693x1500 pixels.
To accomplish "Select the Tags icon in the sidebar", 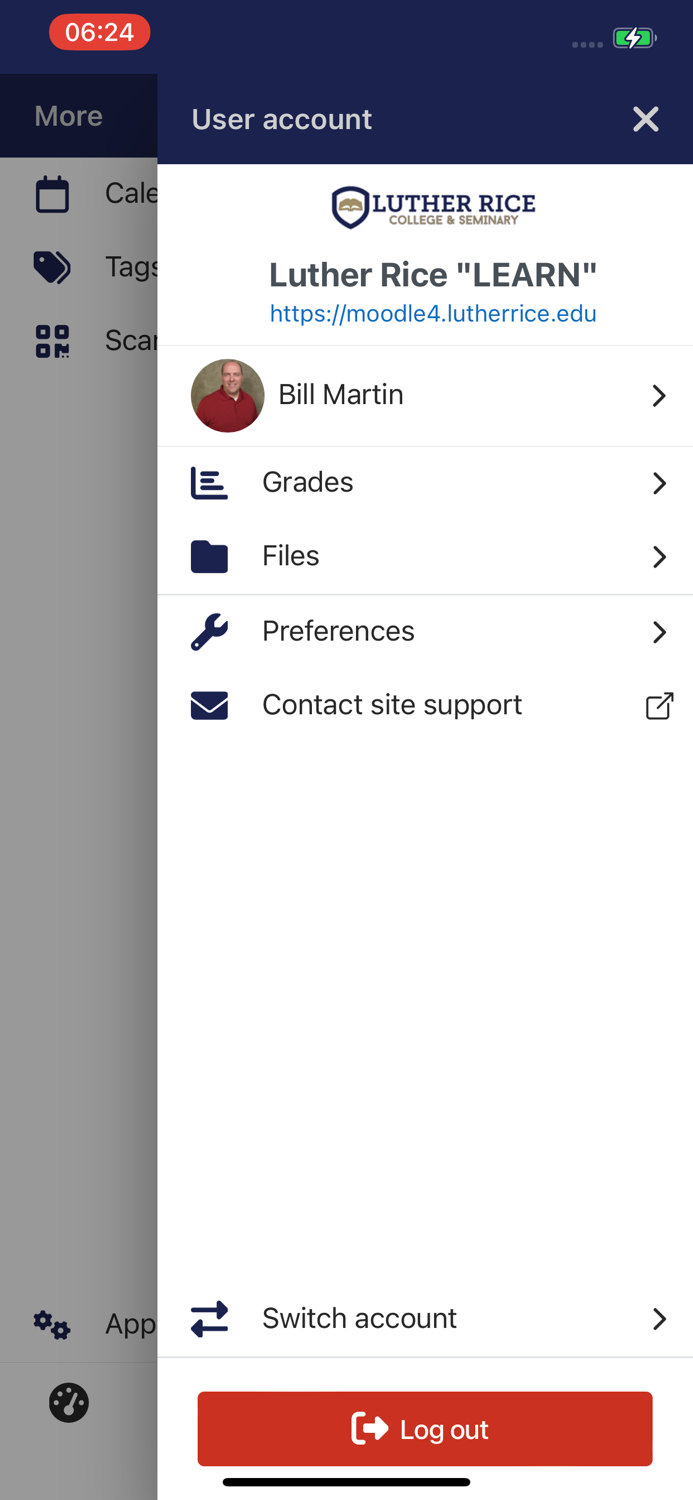I will (x=51, y=267).
